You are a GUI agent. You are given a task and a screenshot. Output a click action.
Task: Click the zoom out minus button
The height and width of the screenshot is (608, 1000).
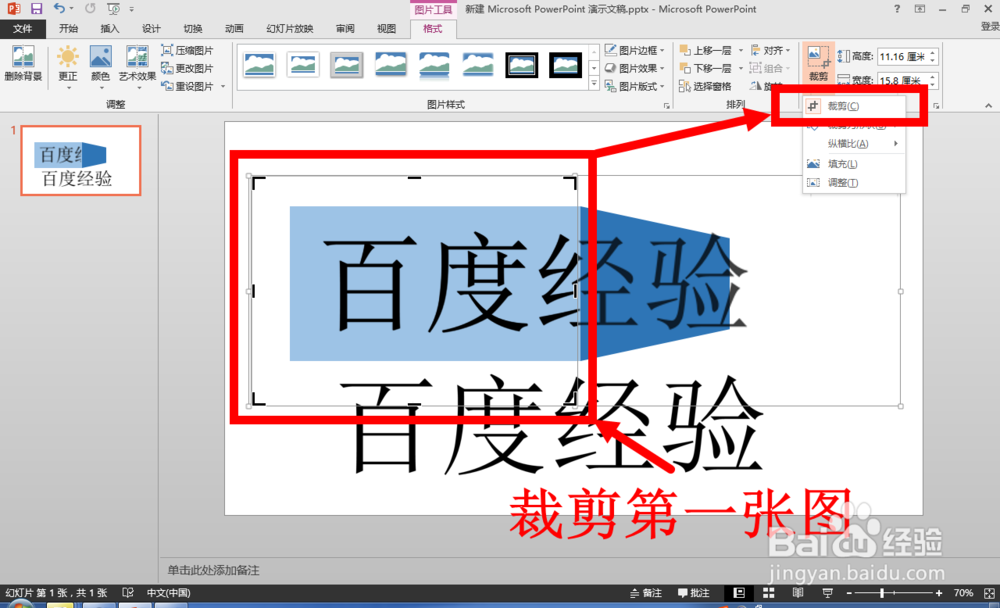pos(849,593)
